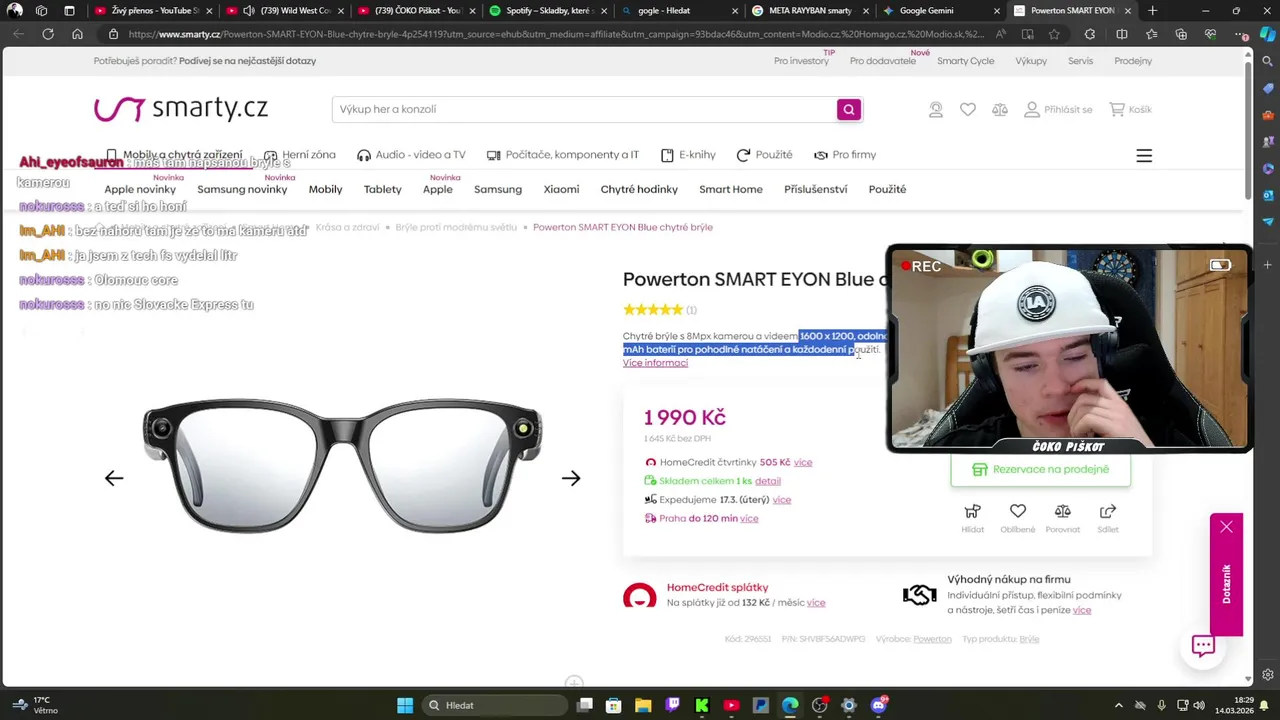Open a new browser tab
Screen dimensions: 1280x720
point(1152,11)
